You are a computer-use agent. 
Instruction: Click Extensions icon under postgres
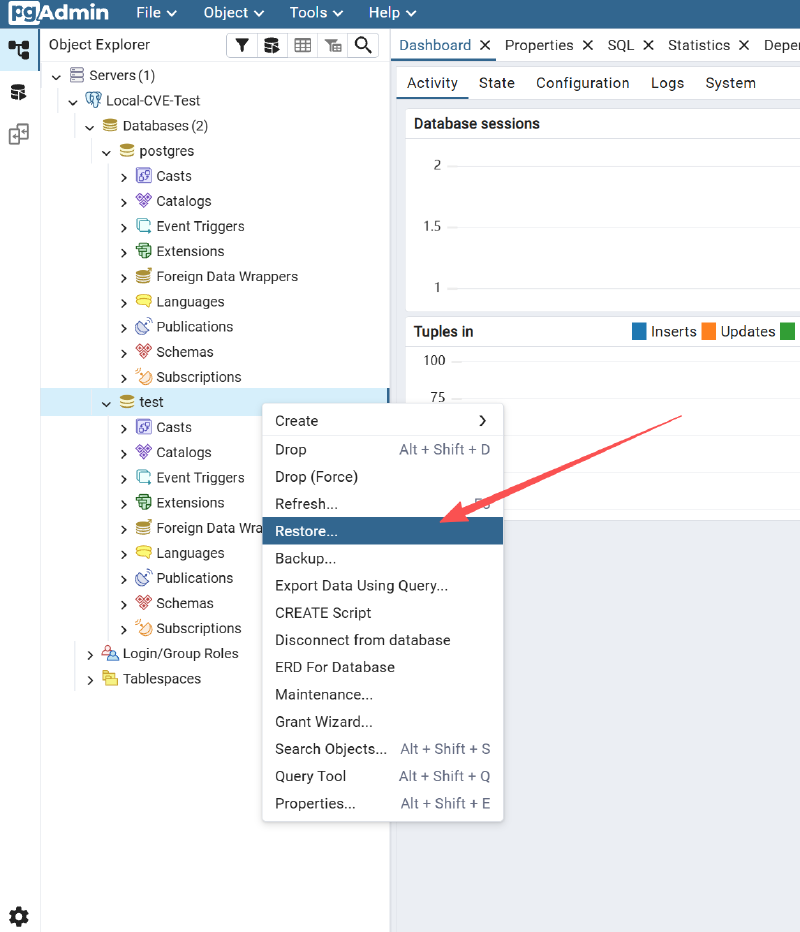[x=144, y=251]
